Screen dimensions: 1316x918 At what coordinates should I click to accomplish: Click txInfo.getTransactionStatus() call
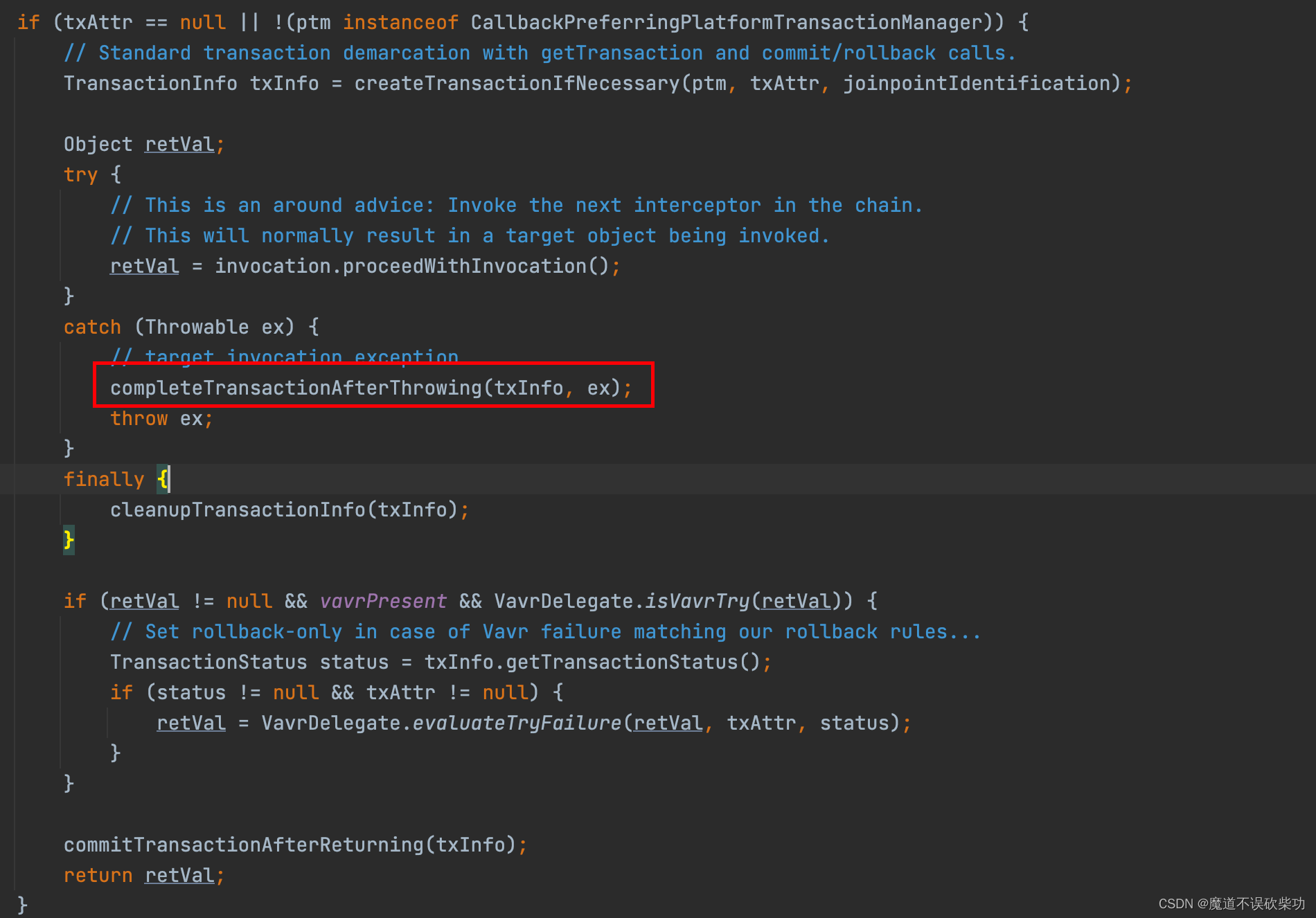[592, 663]
